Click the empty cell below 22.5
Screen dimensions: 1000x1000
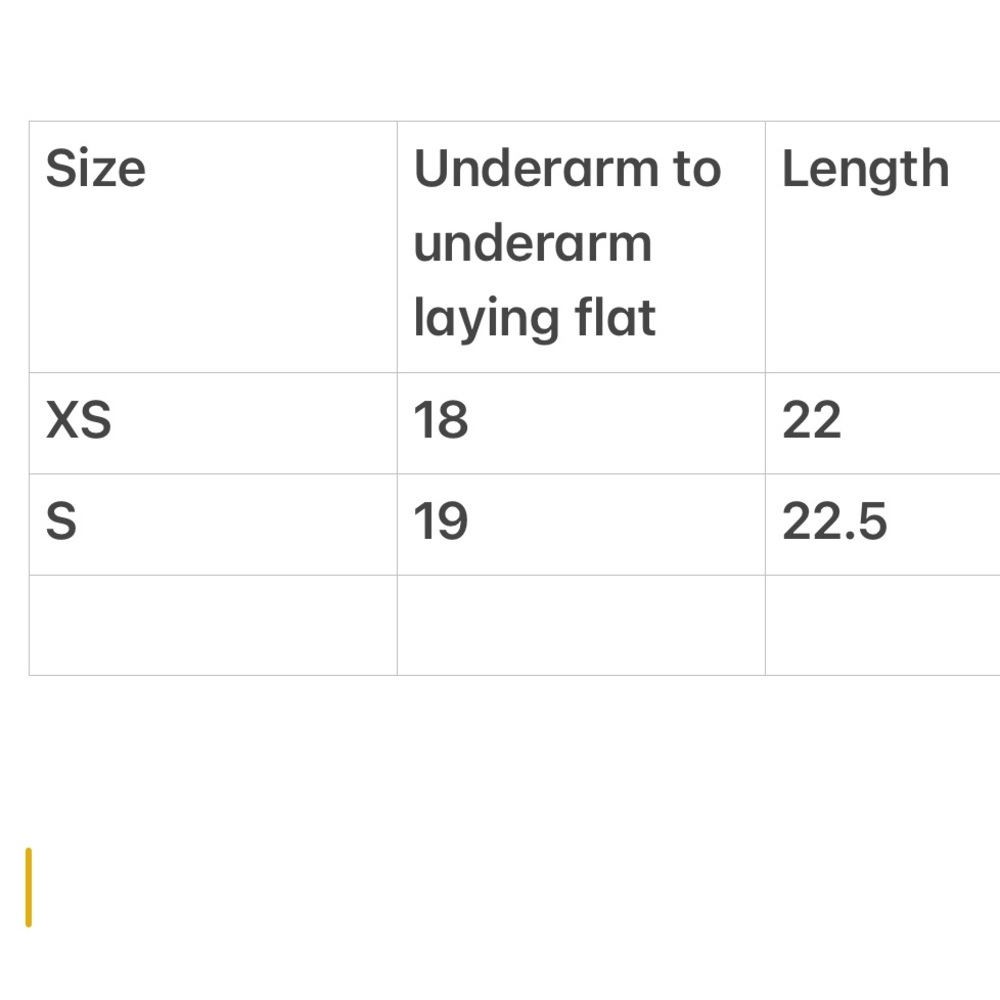coord(880,625)
